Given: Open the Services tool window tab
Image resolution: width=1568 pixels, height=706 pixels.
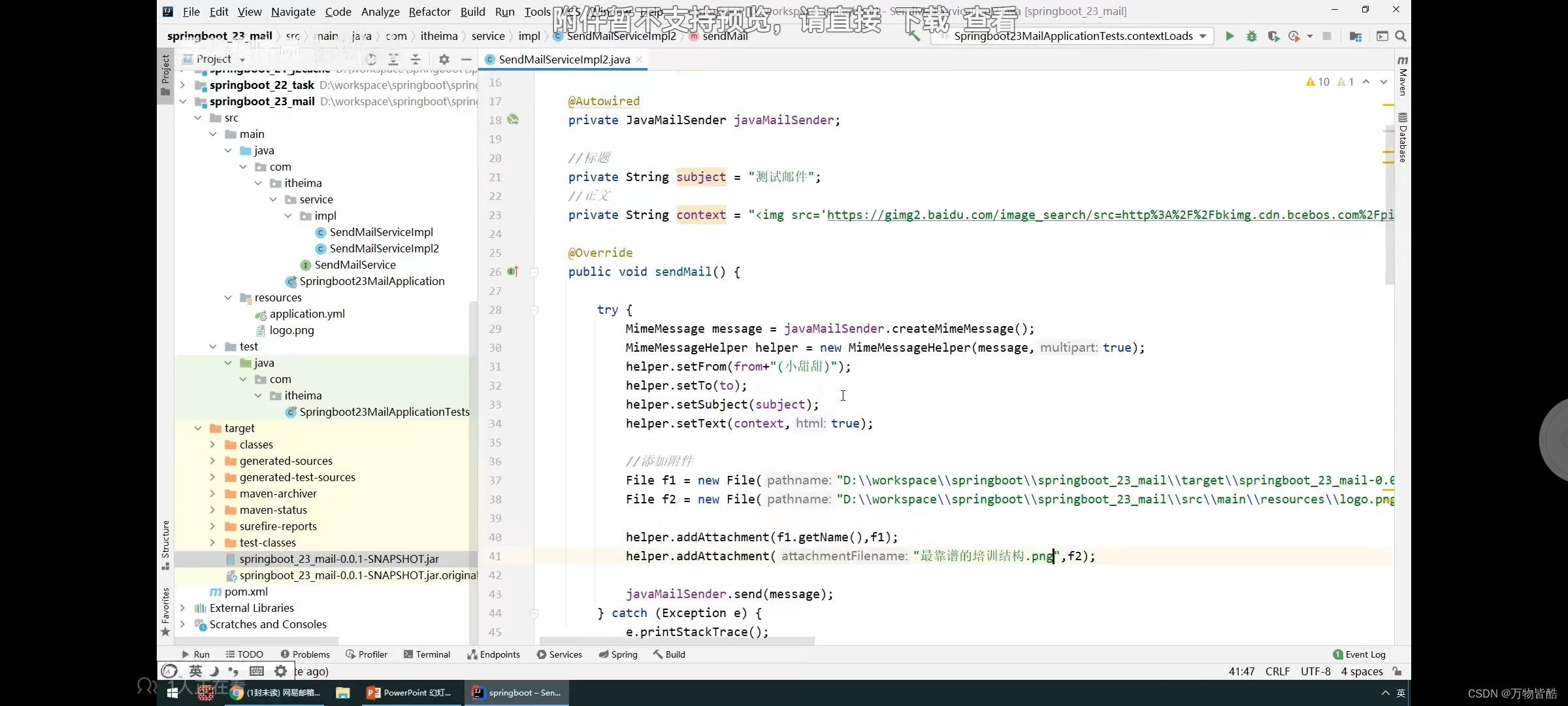Looking at the screenshot, I should click(x=559, y=654).
